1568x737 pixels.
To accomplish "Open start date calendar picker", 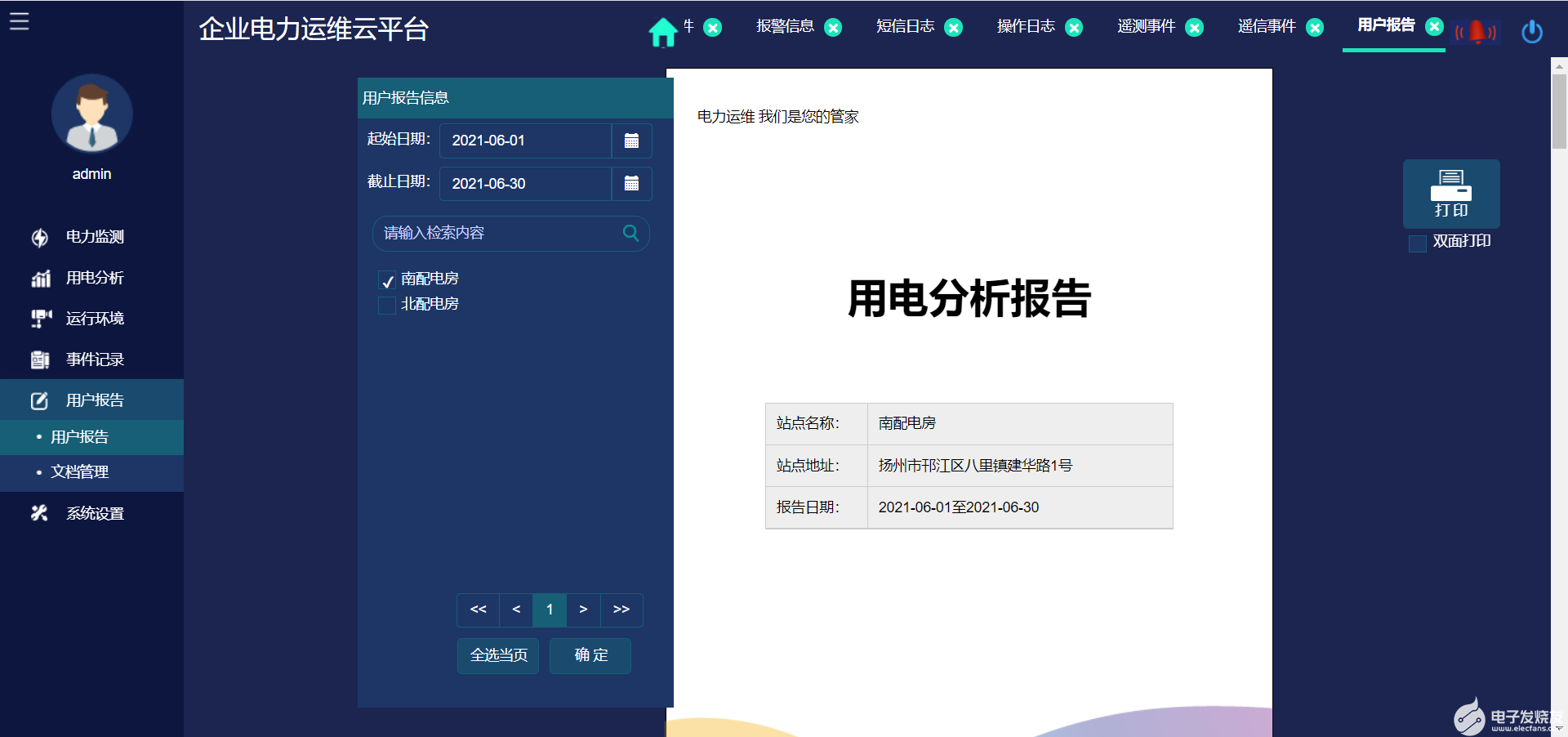I will pos(631,141).
